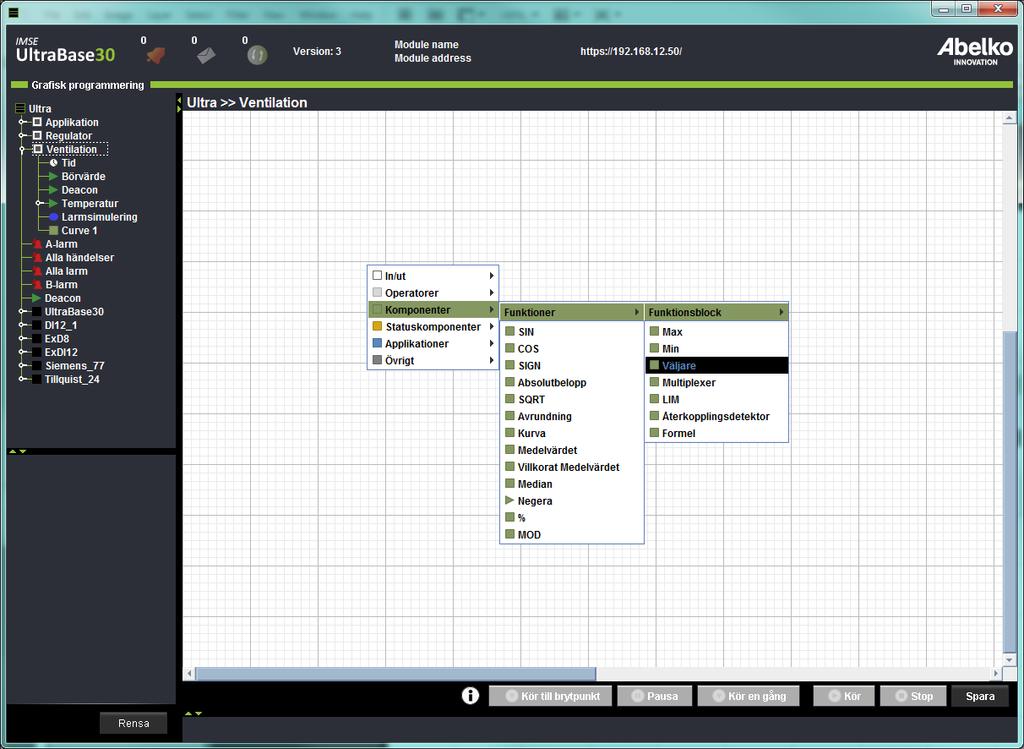Click square icon beside Curve 1

(54, 231)
